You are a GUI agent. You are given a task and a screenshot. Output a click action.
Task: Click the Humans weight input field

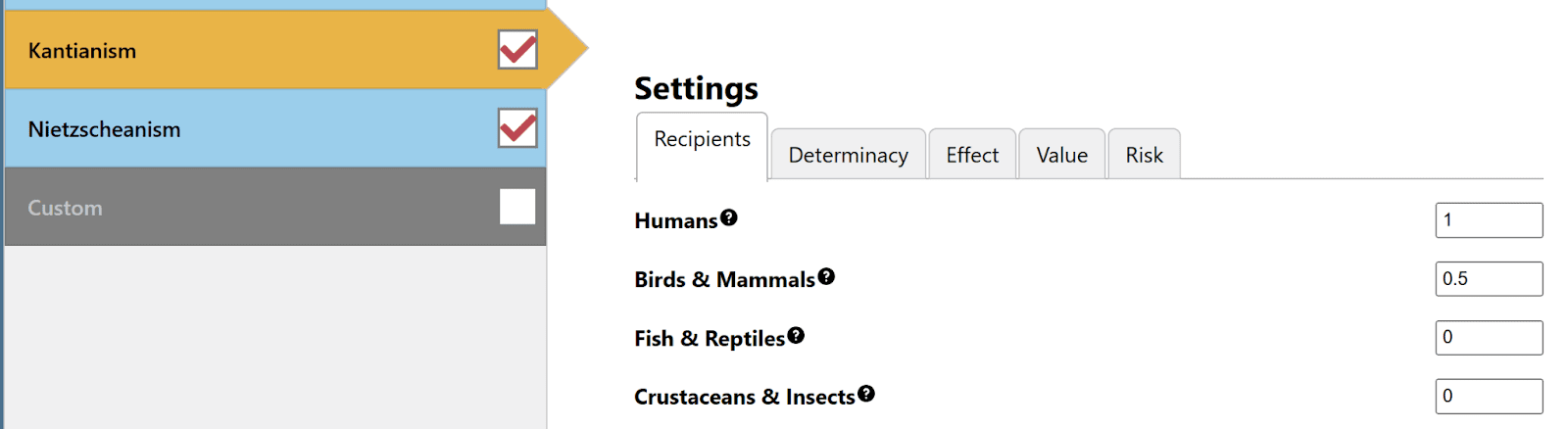[x=1488, y=220]
